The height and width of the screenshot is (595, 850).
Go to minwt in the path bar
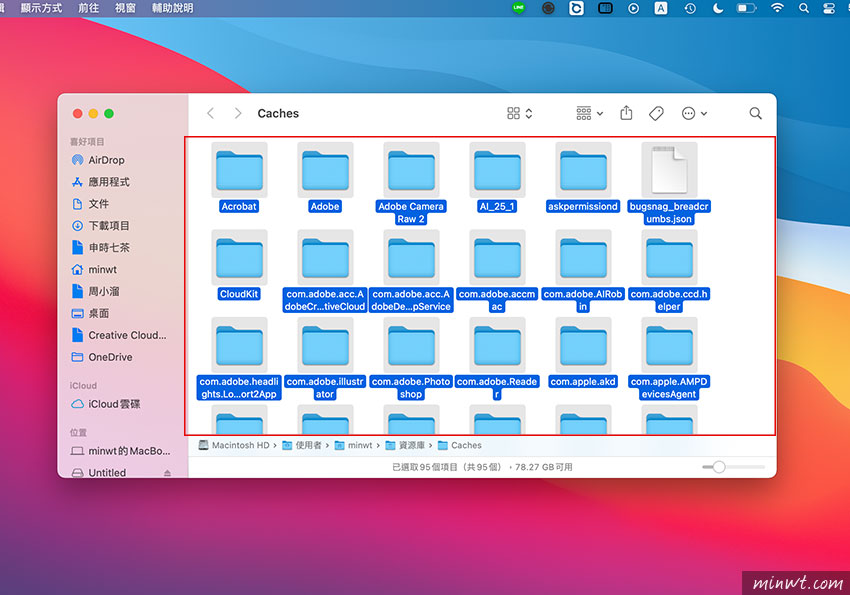353,445
